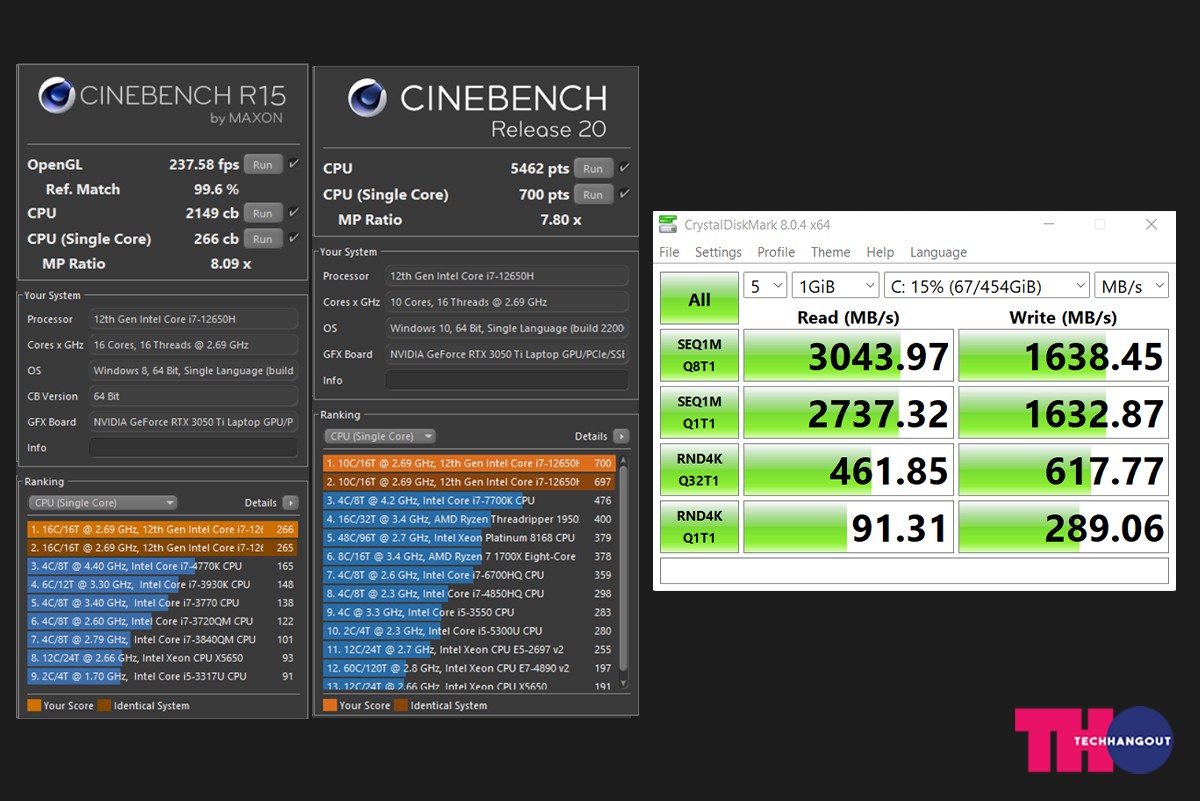Toggle CPU (Single Core) checkbox in Cinebench R20

[x=624, y=194]
